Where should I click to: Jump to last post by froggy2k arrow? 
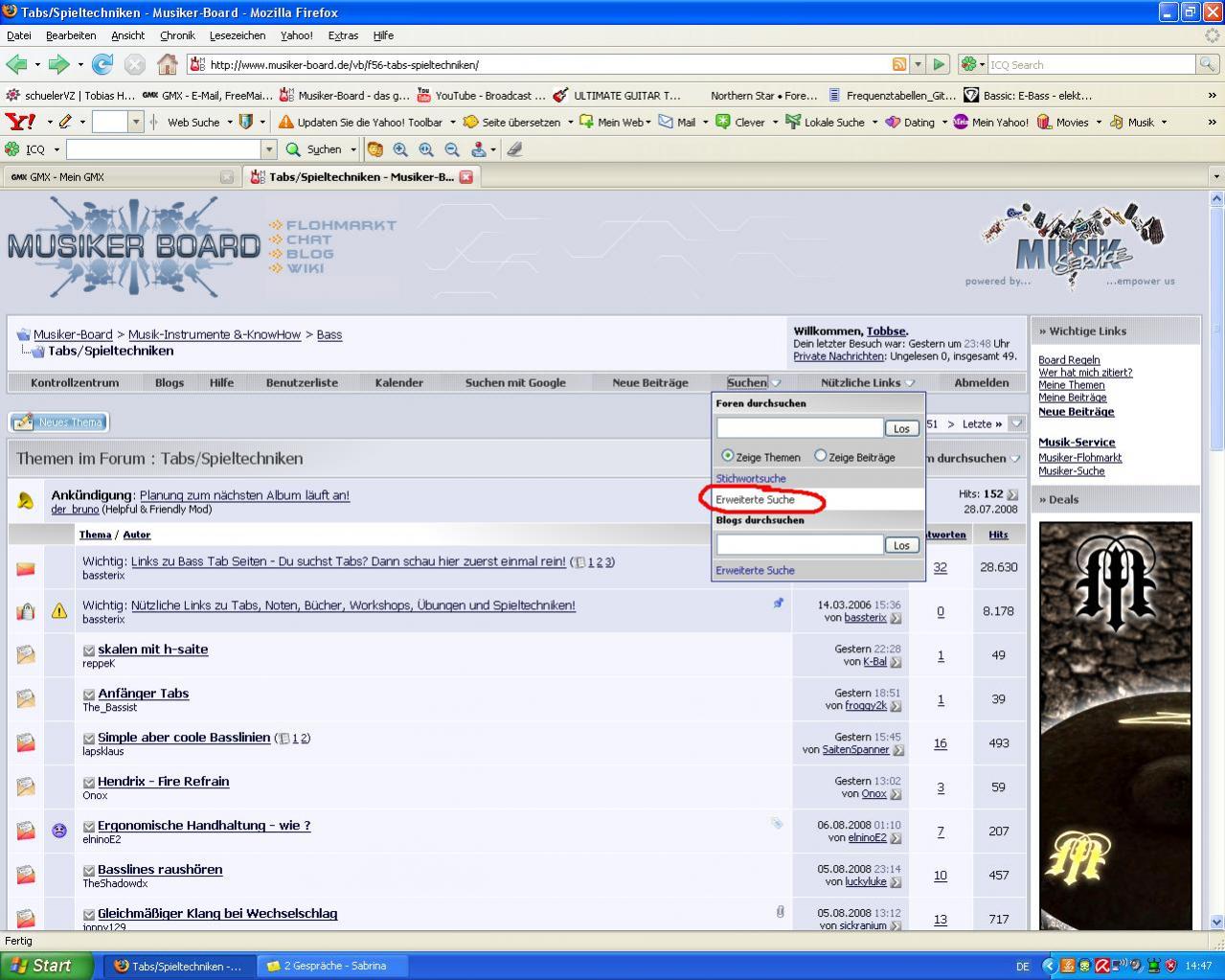coord(896,706)
